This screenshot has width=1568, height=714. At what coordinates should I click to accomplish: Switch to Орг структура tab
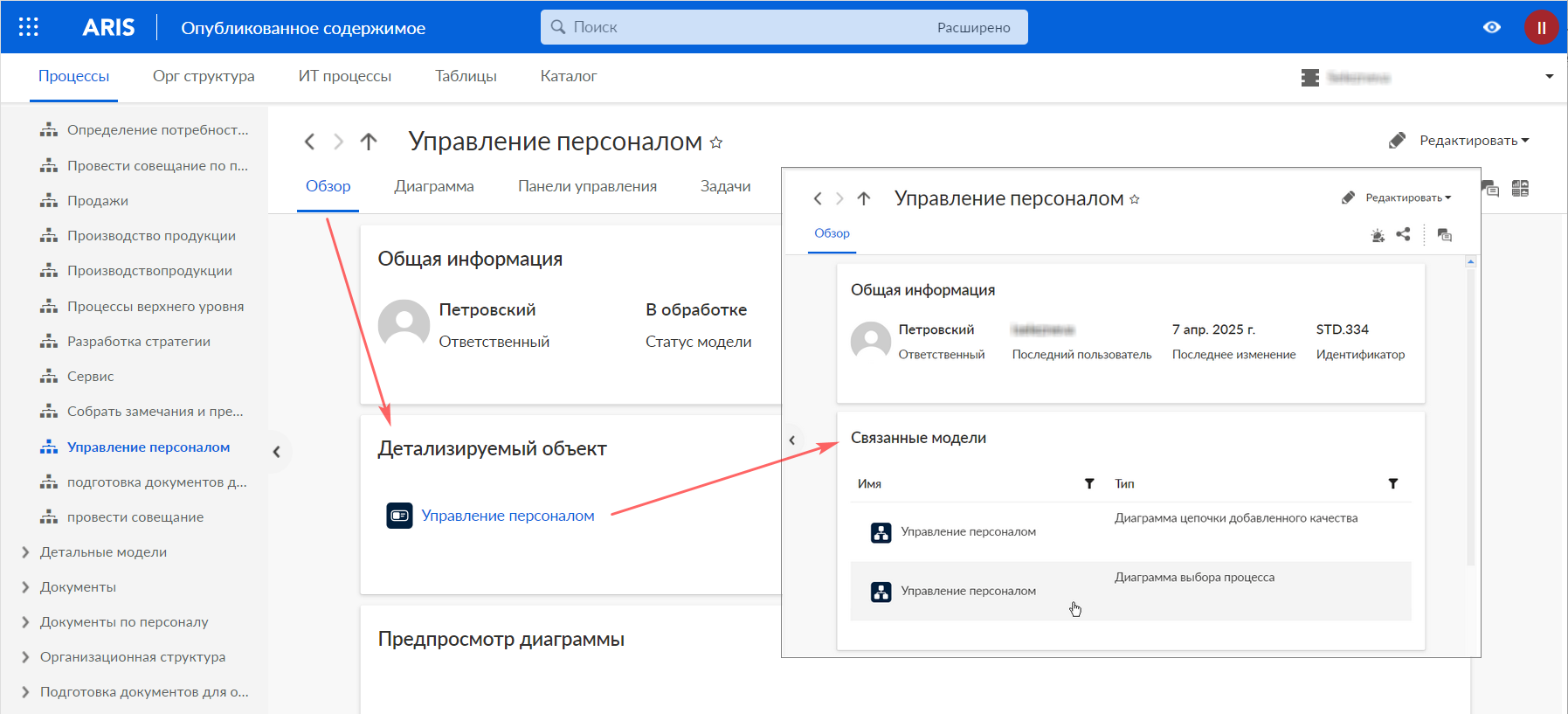pyautogui.click(x=204, y=77)
